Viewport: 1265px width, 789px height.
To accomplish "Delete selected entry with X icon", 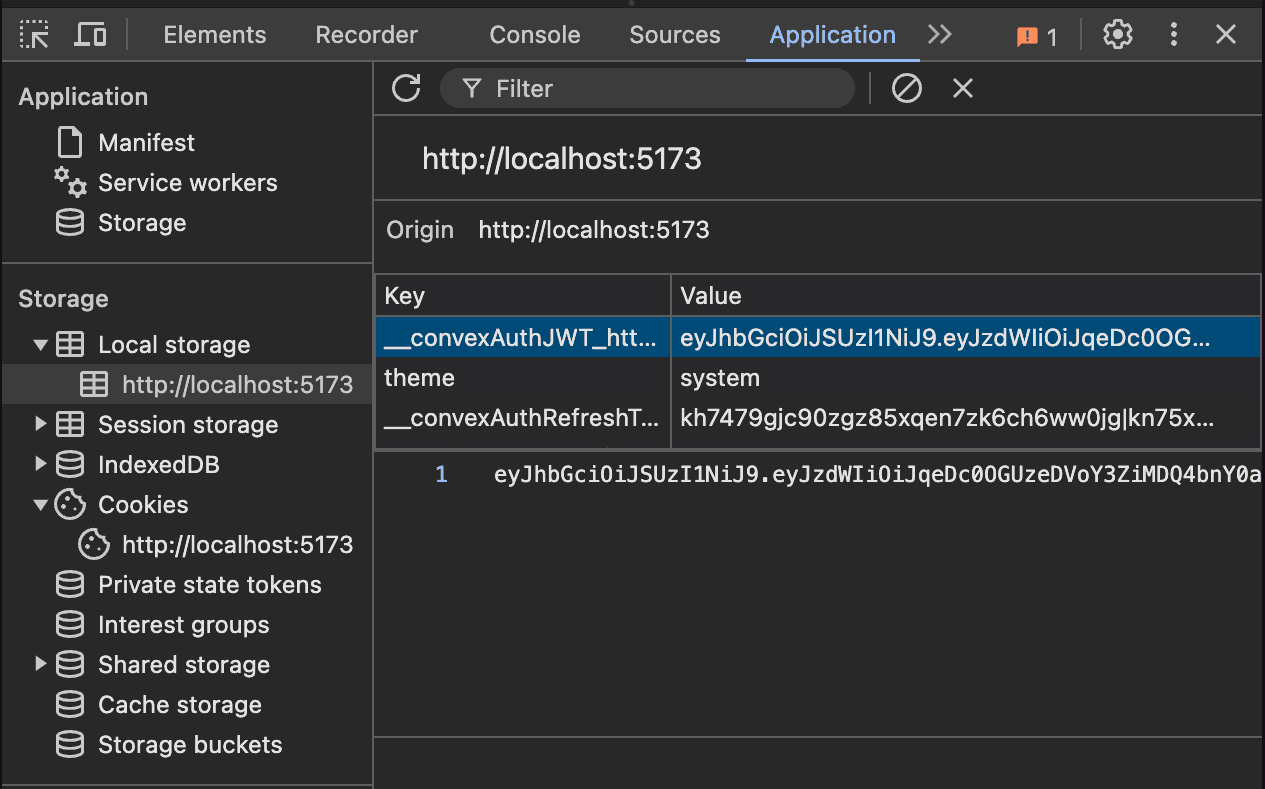I will [962, 88].
